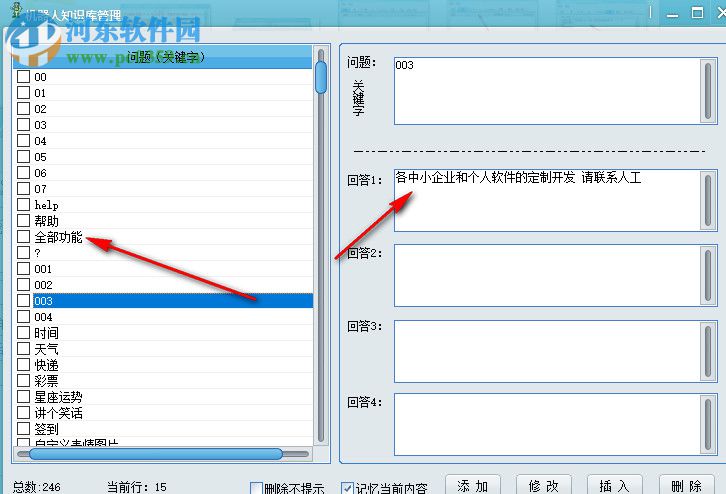Uncheck the 记忆当前内容 option
Viewport: 726px width, 494px height.
[x=347, y=488]
